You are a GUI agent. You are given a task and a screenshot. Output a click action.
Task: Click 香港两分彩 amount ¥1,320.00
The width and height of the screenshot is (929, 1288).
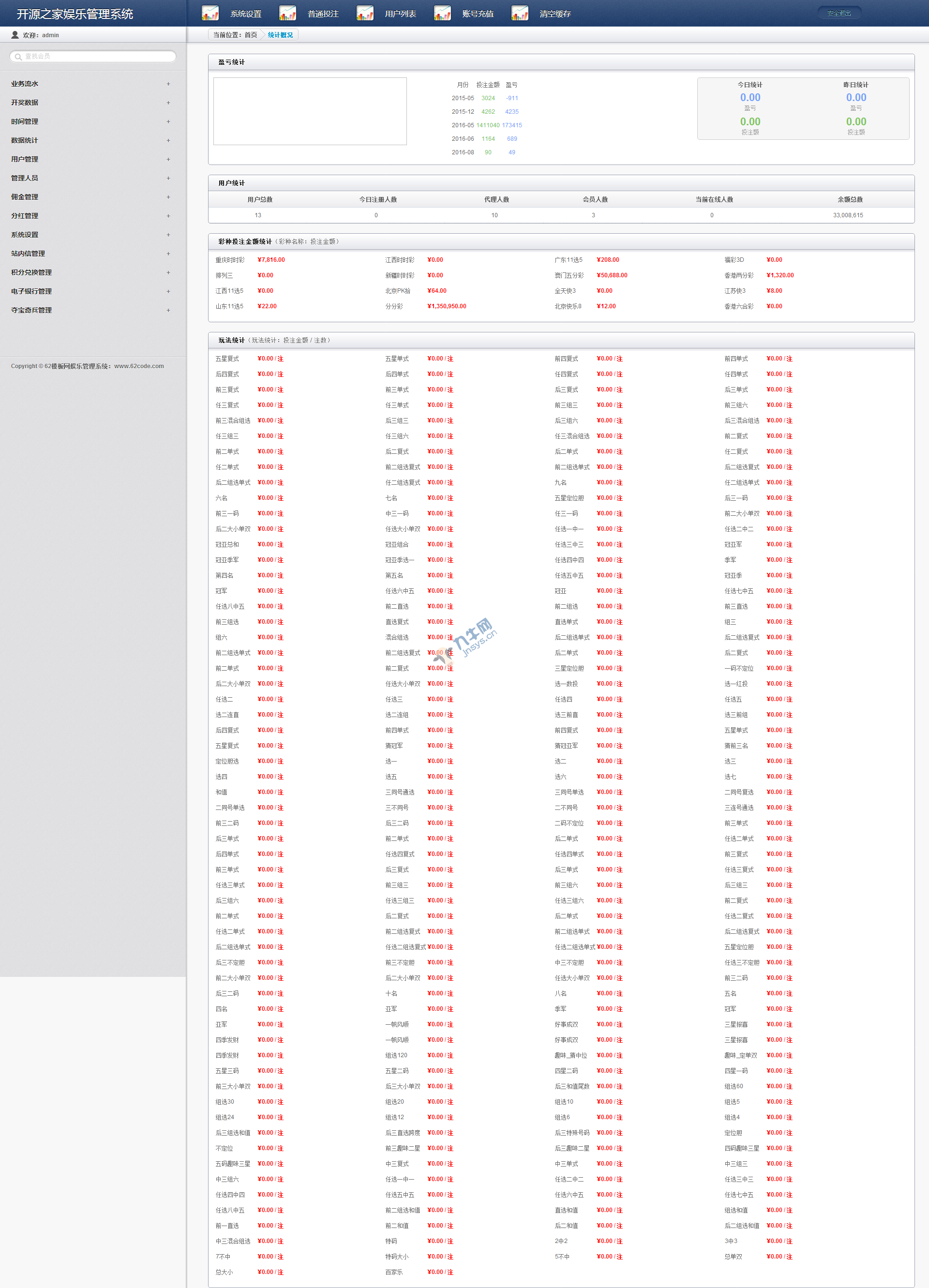pos(780,275)
